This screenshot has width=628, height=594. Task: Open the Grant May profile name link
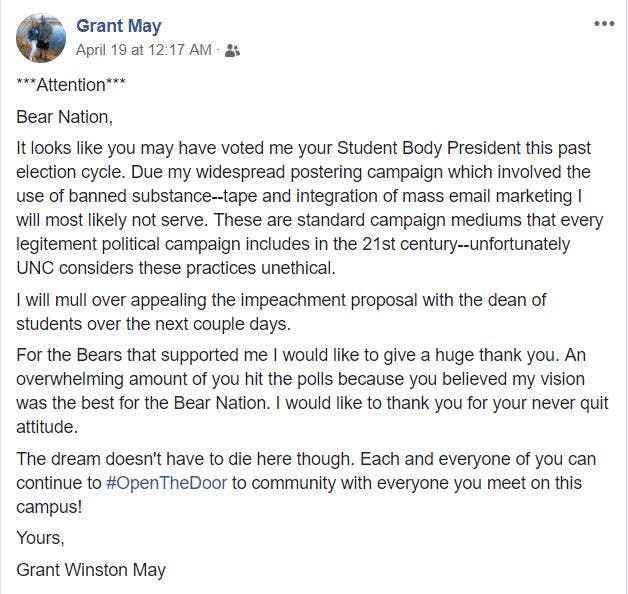tap(118, 26)
